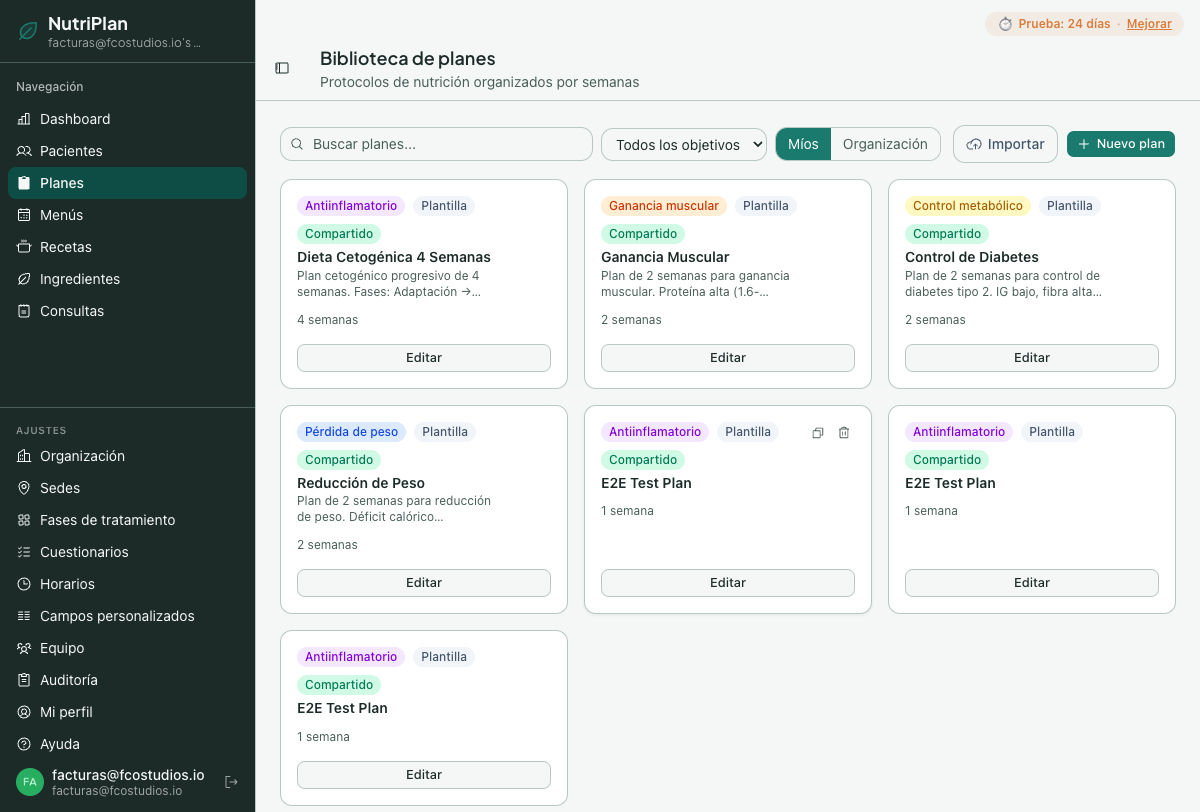The width and height of the screenshot is (1200, 812).
Task: Select Cuestionarios in the Ajustes menu
Action: pyautogui.click(x=84, y=552)
